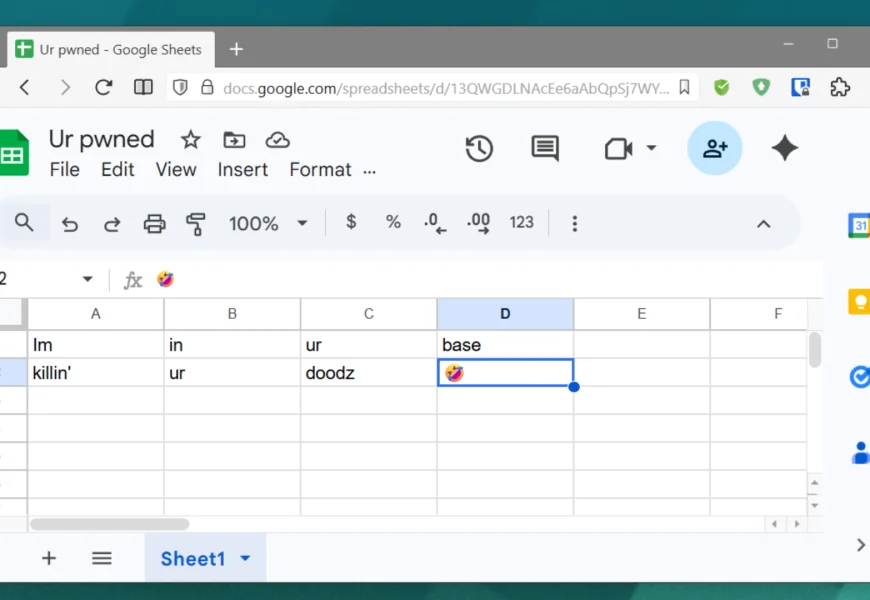The width and height of the screenshot is (870, 600).
Task: Click the vertical scrollbar thumb
Action: click(815, 350)
